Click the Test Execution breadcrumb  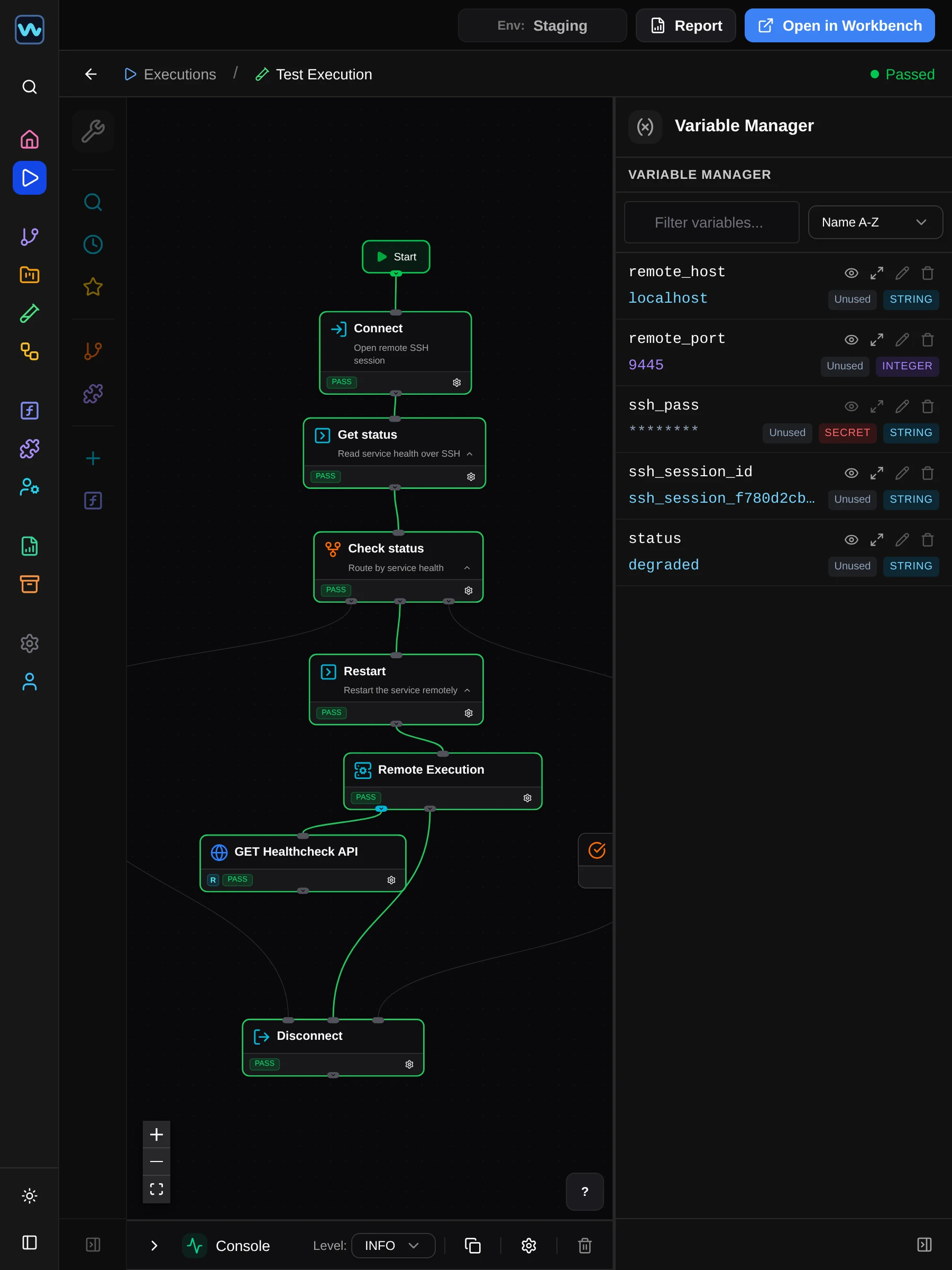[x=314, y=74]
